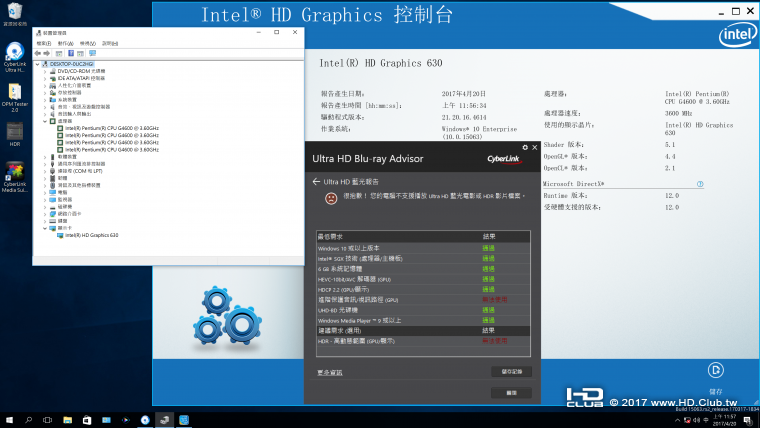Open the File (F) menu in Device Manager

[x=44, y=44]
